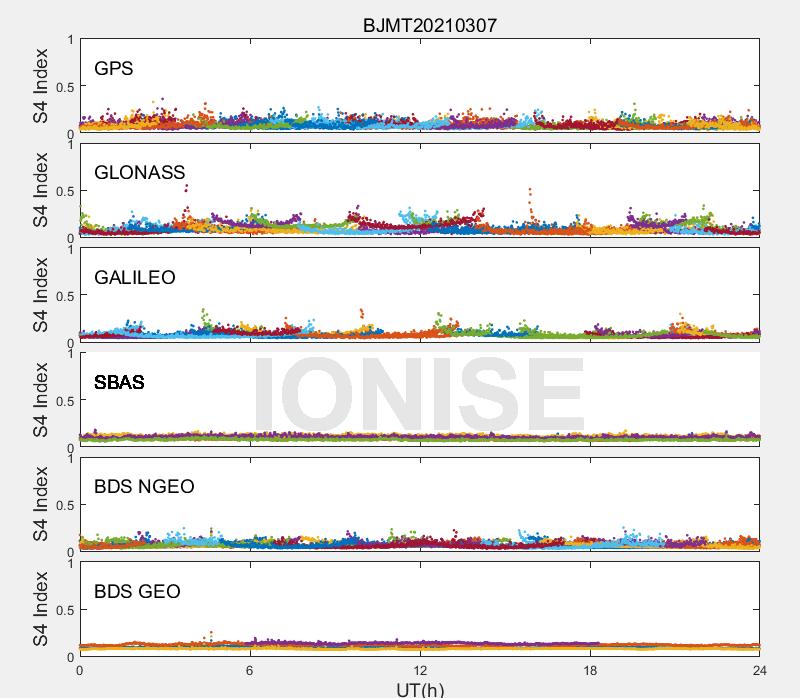Screen dimensions: 800x698
Task: Click the y-tick 1 atop the GPS plot
Action: pos(70,39)
